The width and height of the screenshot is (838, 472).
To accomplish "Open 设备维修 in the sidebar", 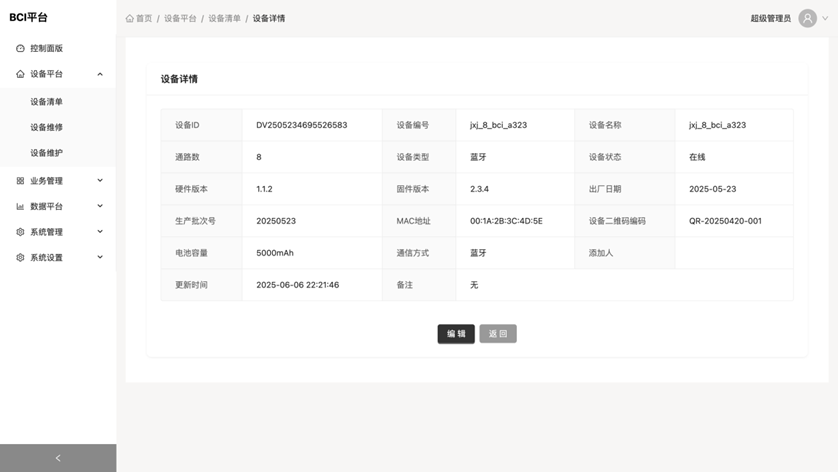I will pos(46,127).
